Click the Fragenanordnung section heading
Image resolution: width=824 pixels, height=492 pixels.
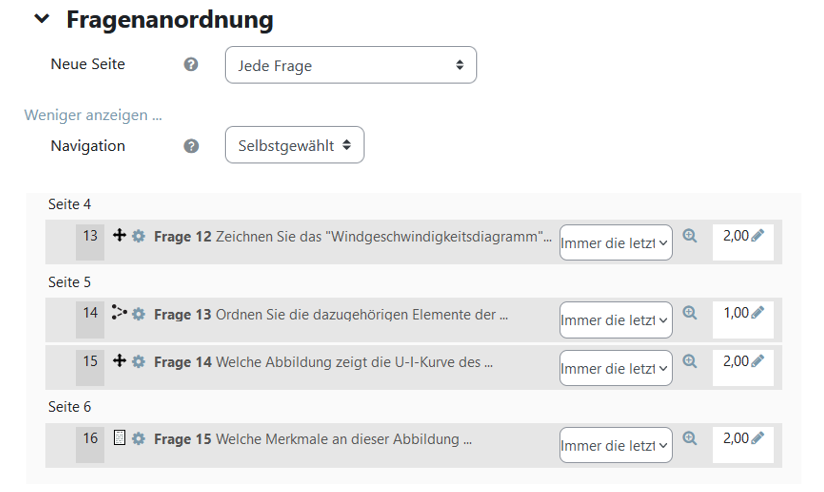click(170, 20)
